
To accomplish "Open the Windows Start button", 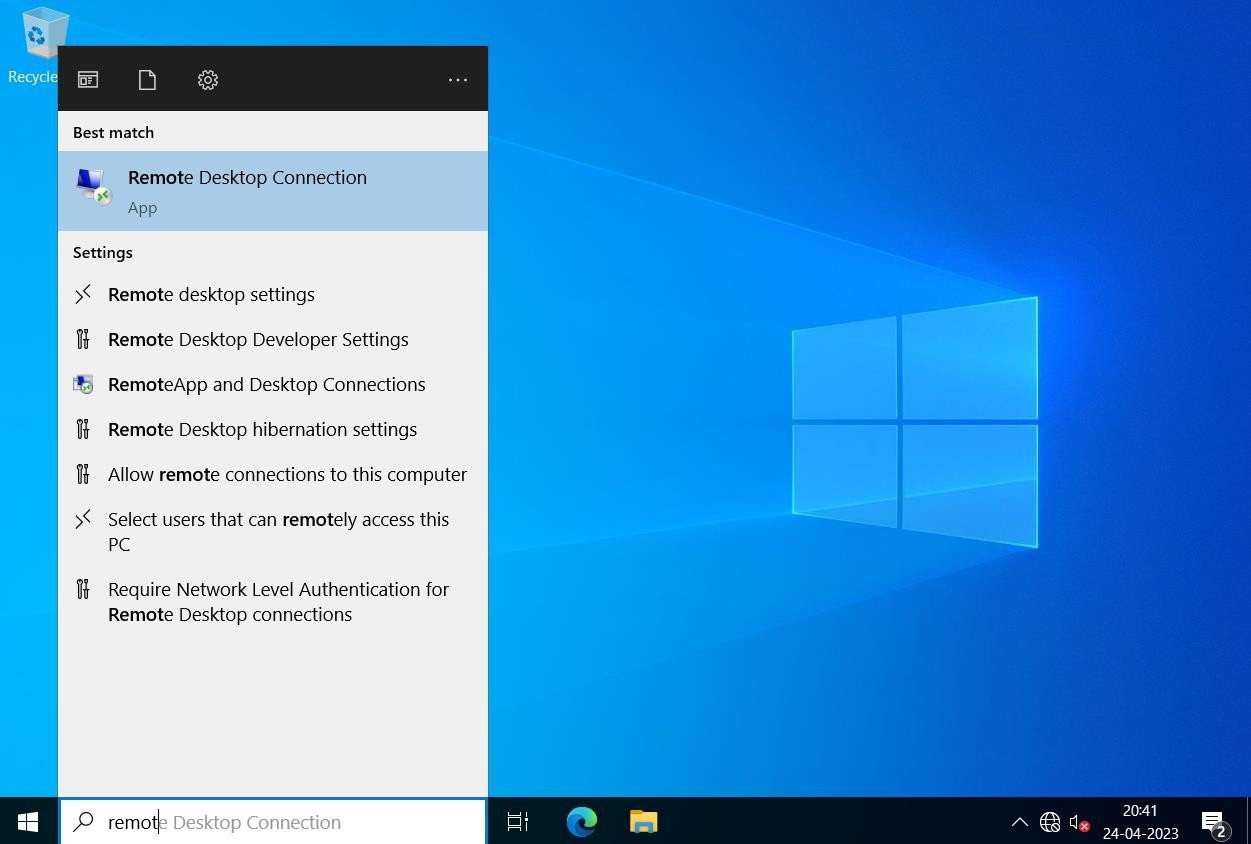I will (x=28, y=822).
